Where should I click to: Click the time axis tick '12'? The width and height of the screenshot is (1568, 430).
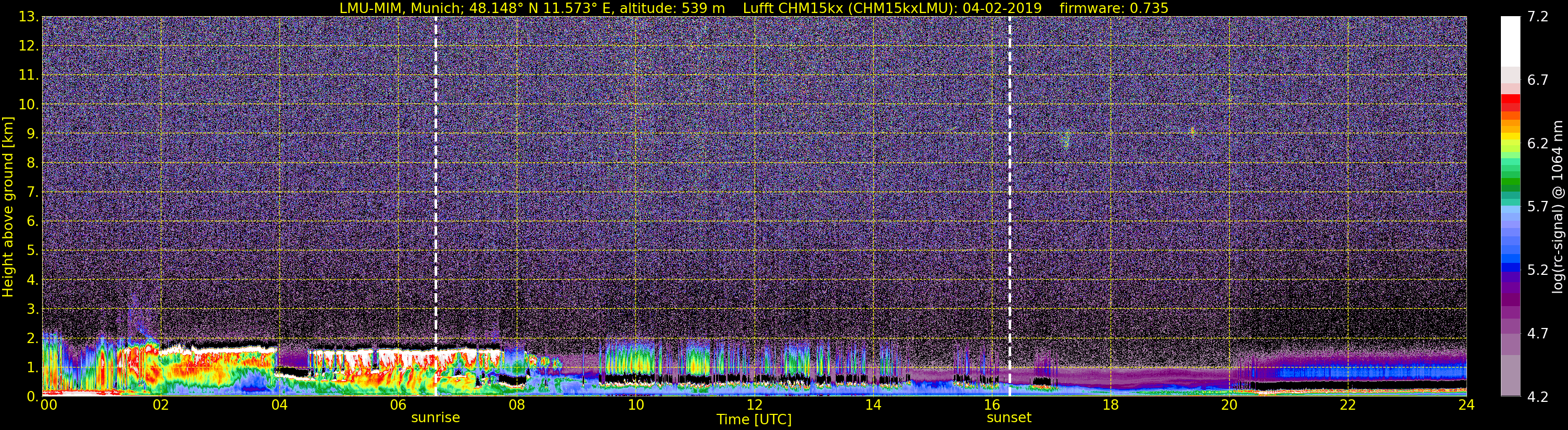754,405
